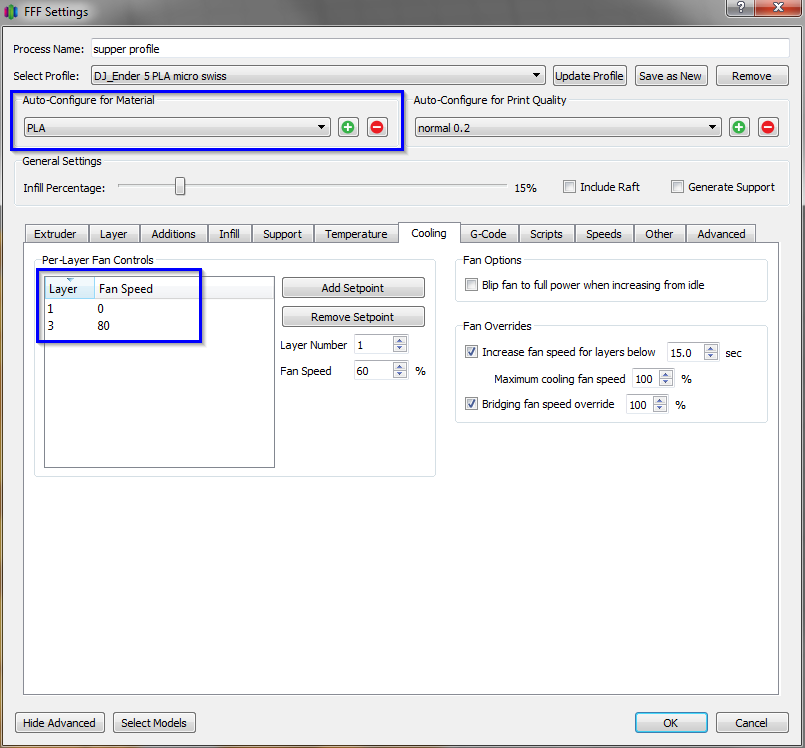Click the Save as New button

point(671,75)
